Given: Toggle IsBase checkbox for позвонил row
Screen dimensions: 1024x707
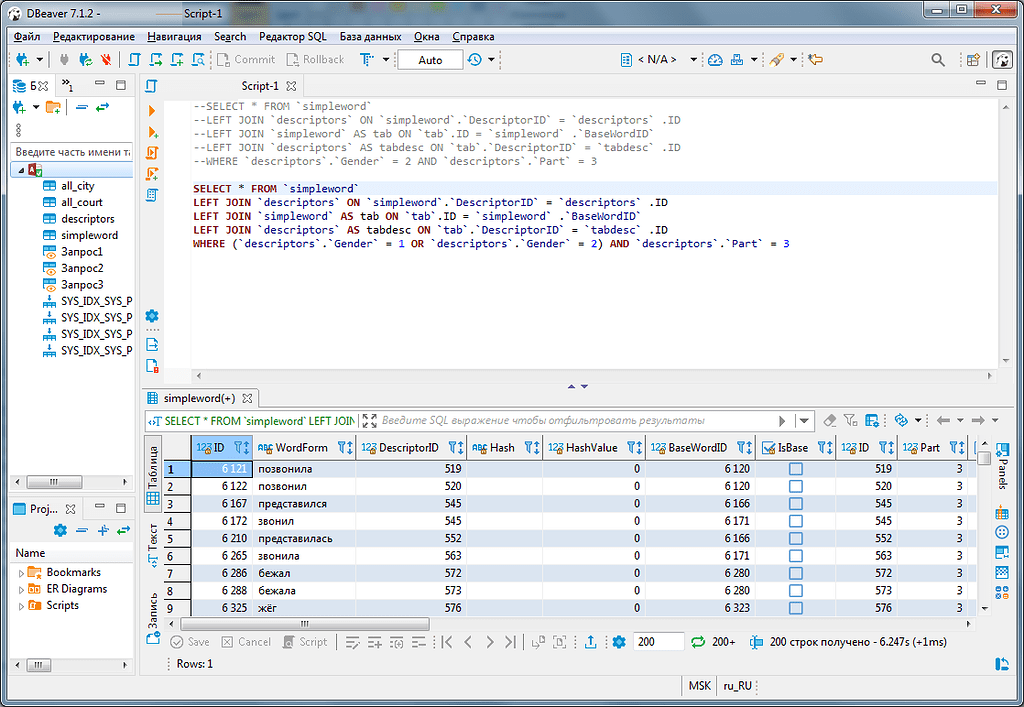Looking at the screenshot, I should pyautogui.click(x=795, y=486).
